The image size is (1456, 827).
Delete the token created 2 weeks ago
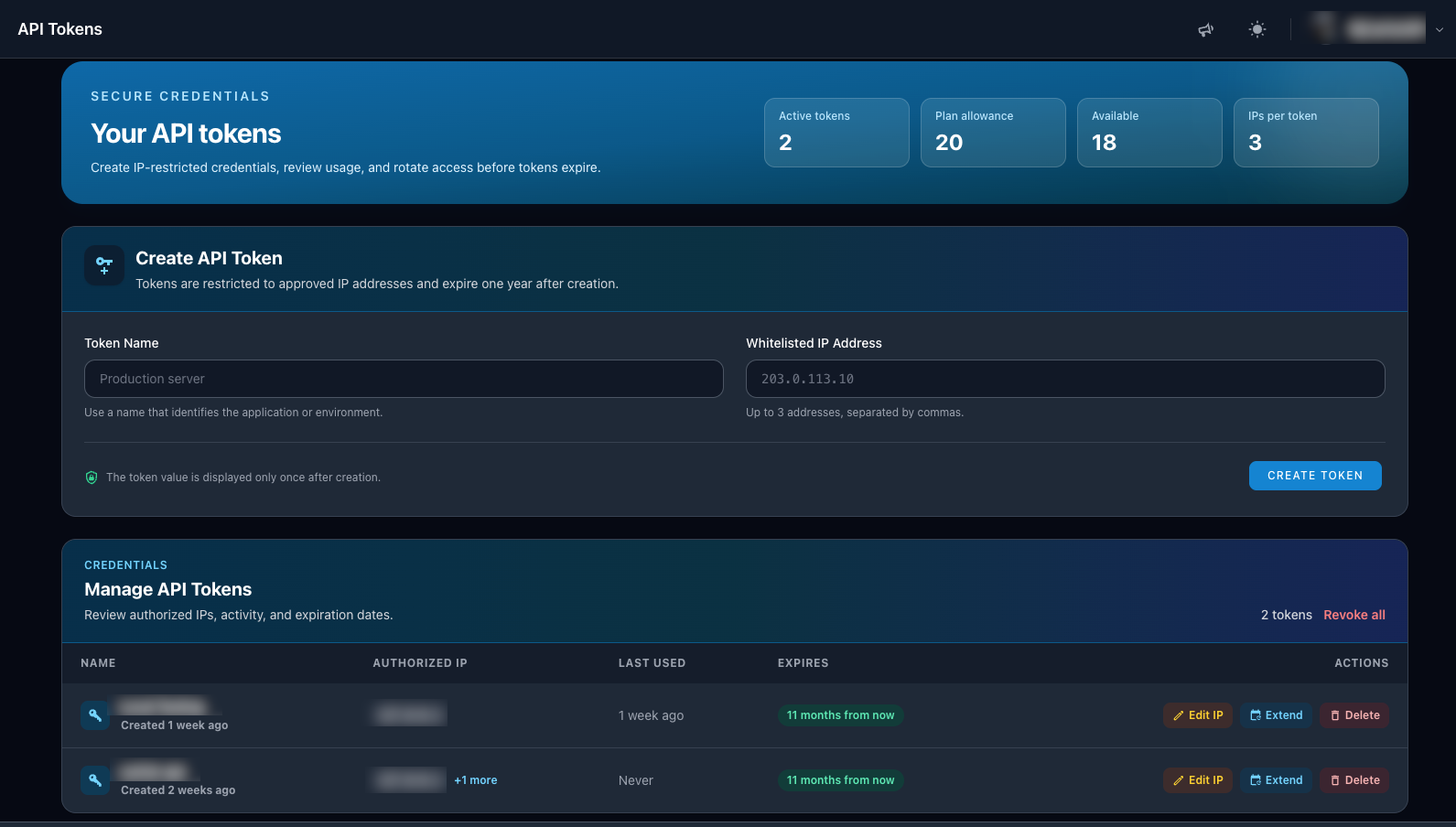pyautogui.click(x=1354, y=780)
